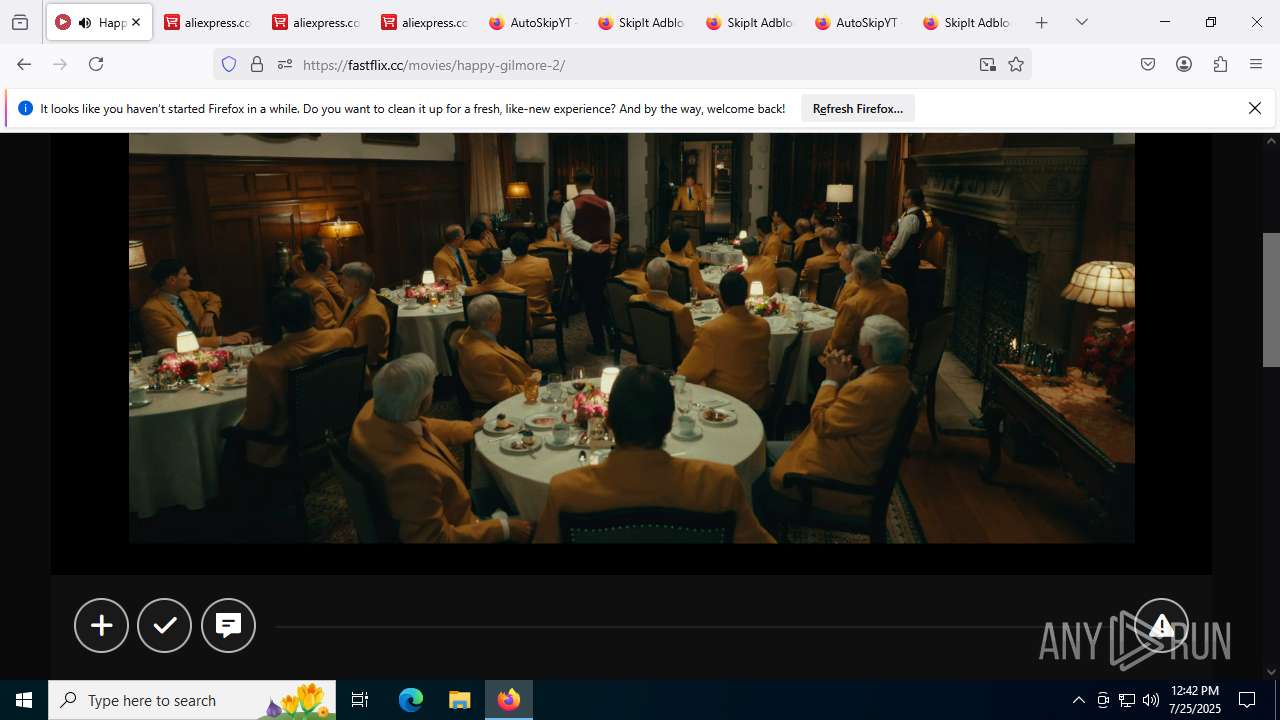Screen dimensions: 1280x720
Task: Switch to the first AutoSkipYT tab
Action: 534,22
